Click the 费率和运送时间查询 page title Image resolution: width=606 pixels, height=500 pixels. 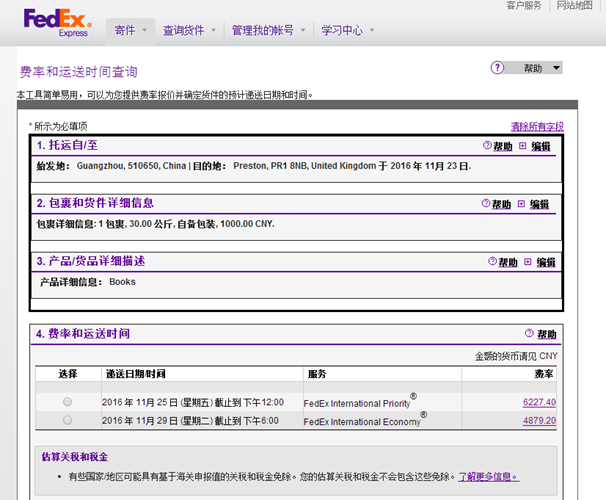79,71
